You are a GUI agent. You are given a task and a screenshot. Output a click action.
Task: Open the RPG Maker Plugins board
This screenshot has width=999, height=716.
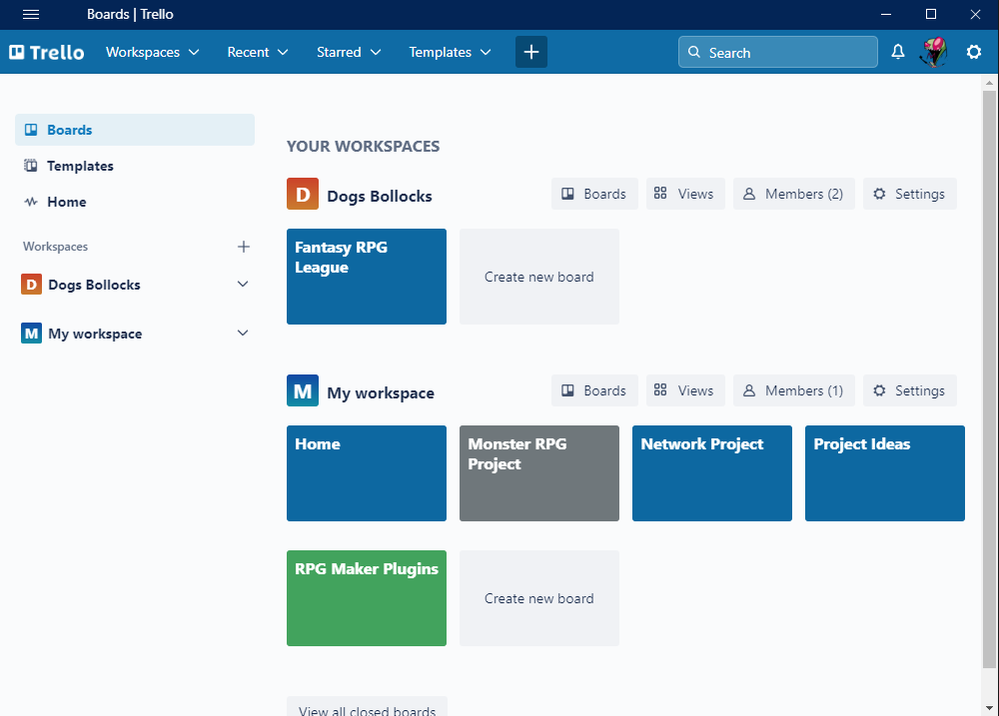pos(366,598)
